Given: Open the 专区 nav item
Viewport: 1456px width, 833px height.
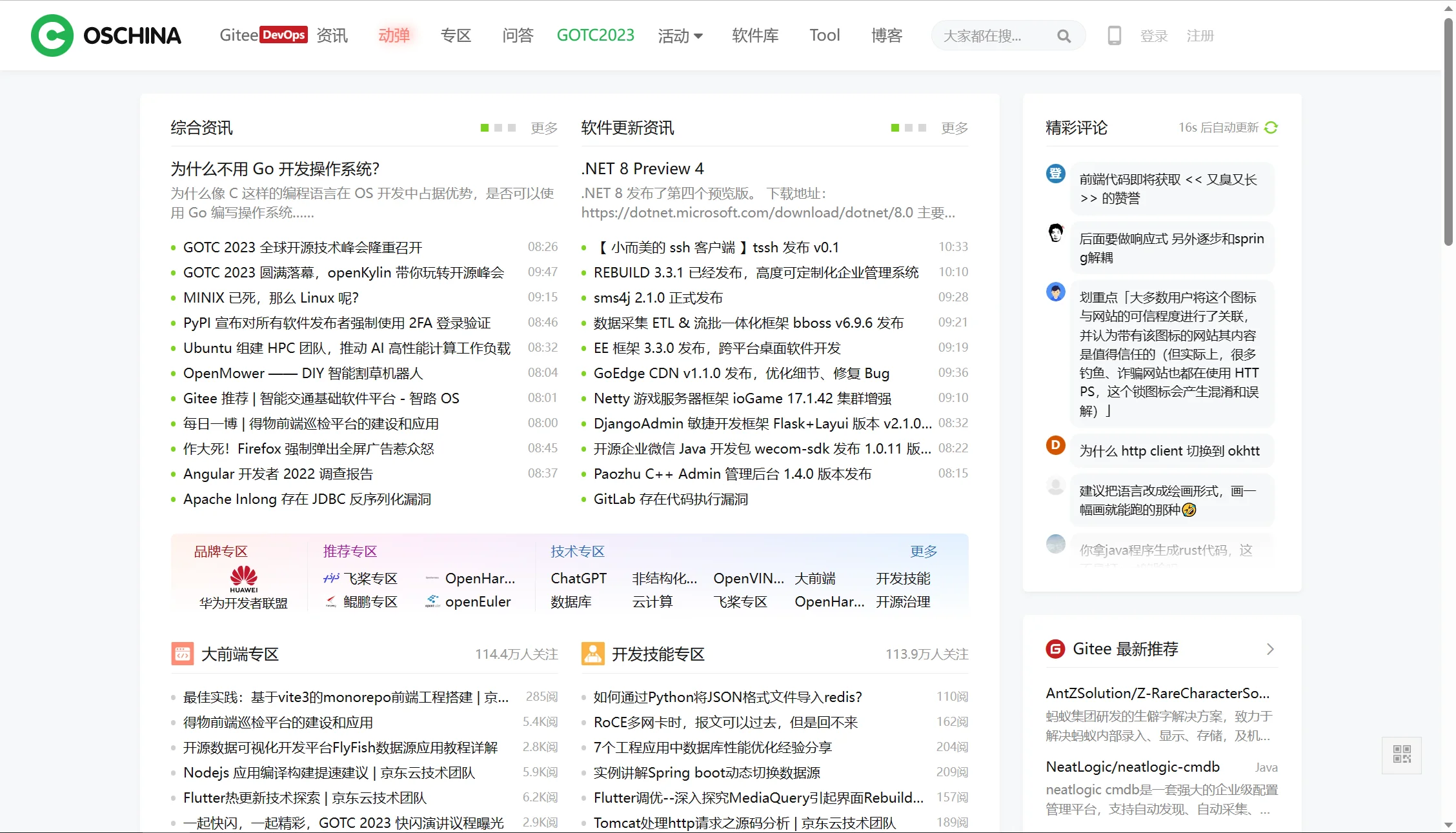Looking at the screenshot, I should pyautogui.click(x=456, y=35).
